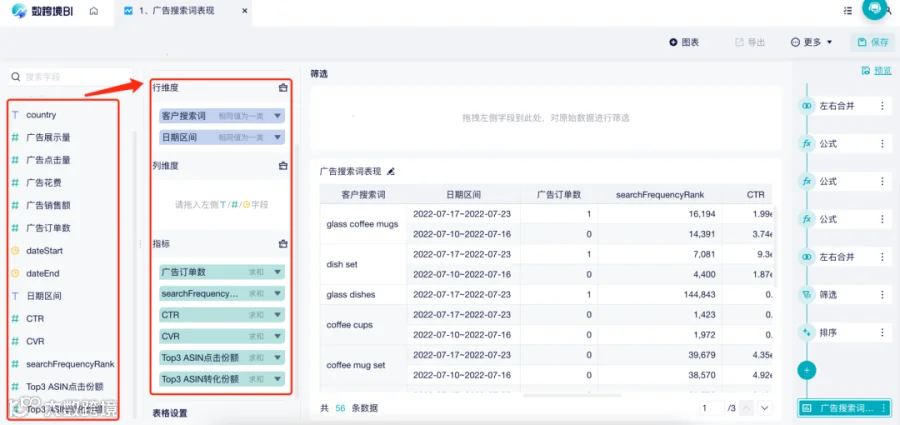Image resolution: width=900 pixels, height=425 pixels.
Task: Open the 更多 dropdown menu
Action: 812,42
